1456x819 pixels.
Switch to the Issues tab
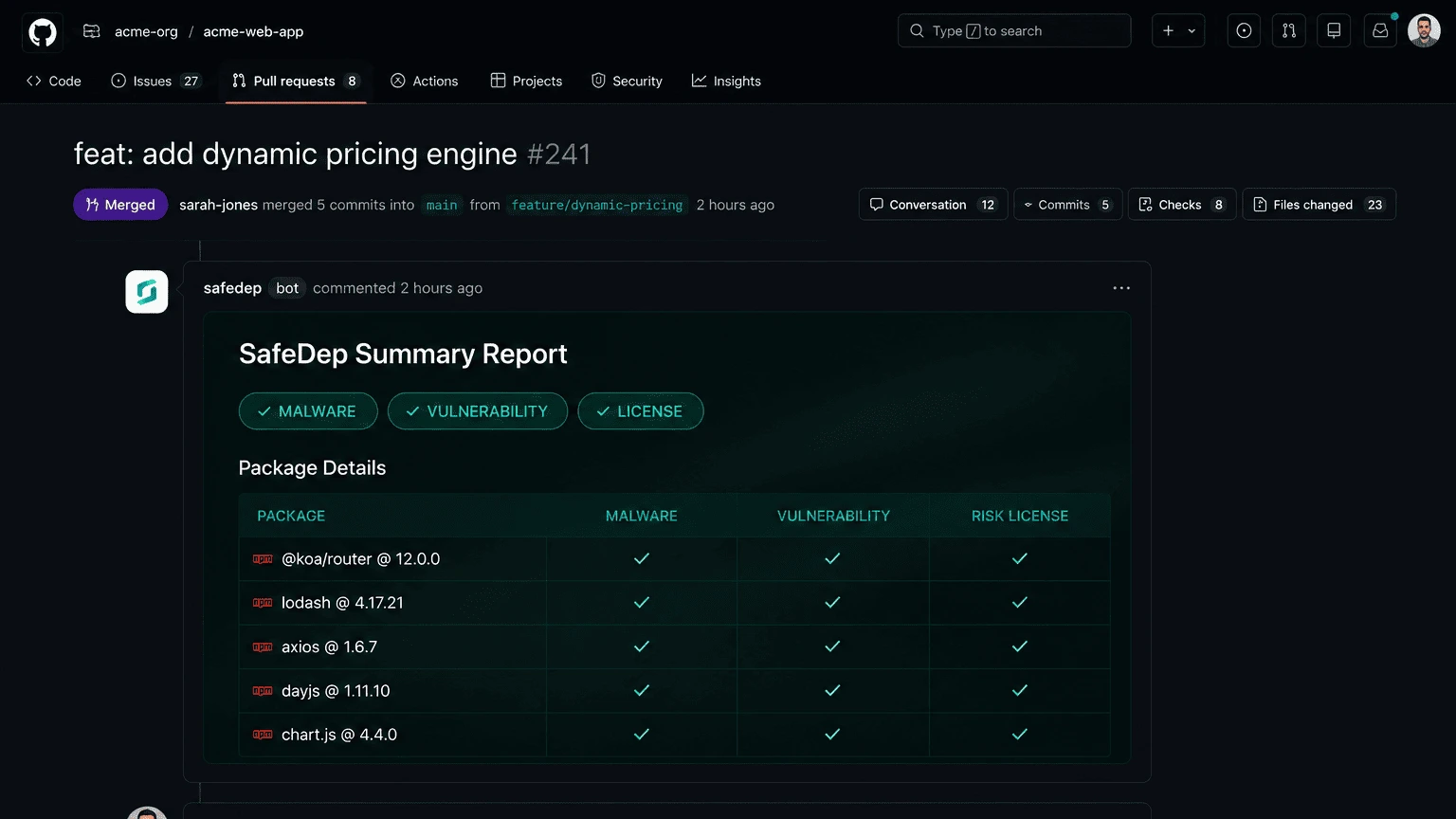tap(155, 82)
